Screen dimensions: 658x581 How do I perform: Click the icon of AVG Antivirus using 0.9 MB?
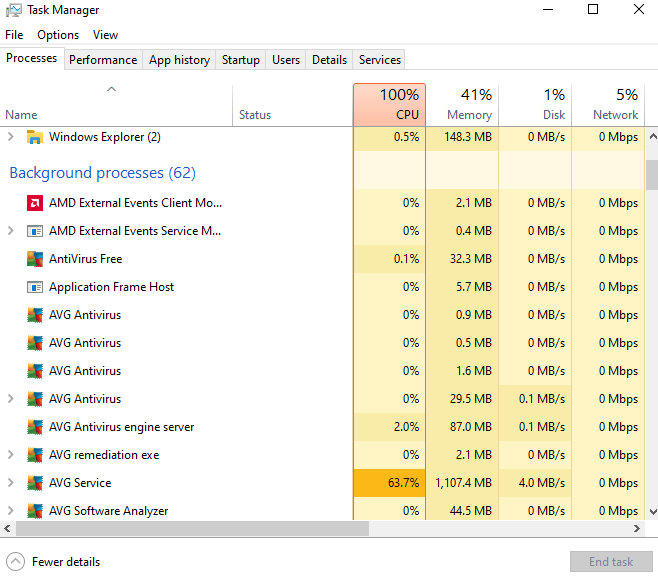tap(35, 315)
